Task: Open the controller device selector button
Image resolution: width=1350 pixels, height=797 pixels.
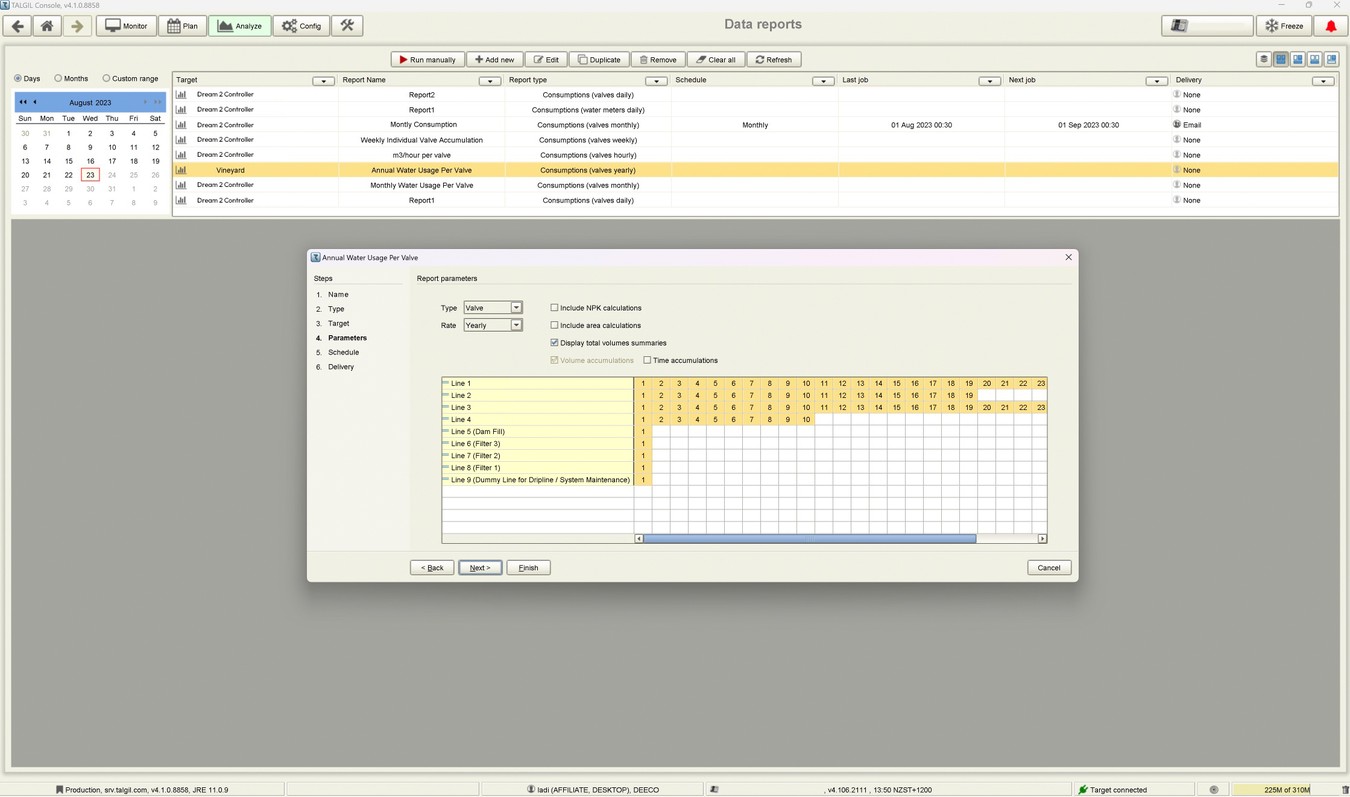Action: (x=1207, y=26)
